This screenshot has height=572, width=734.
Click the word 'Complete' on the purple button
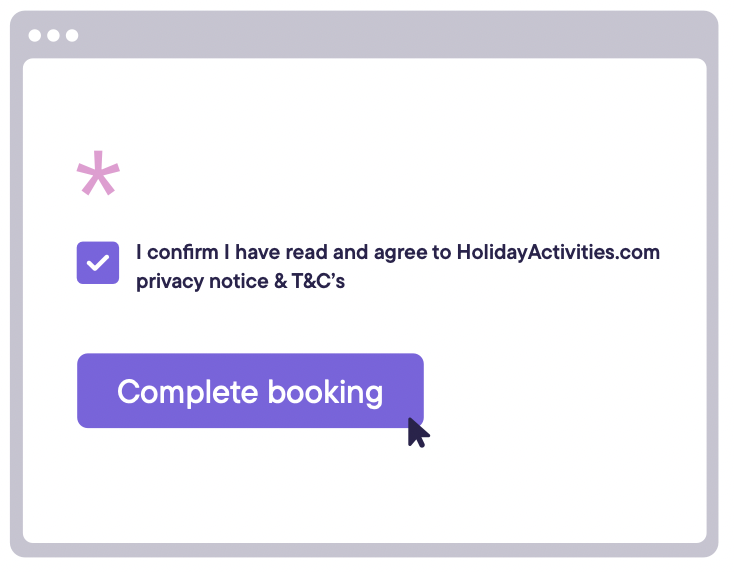[x=188, y=392]
